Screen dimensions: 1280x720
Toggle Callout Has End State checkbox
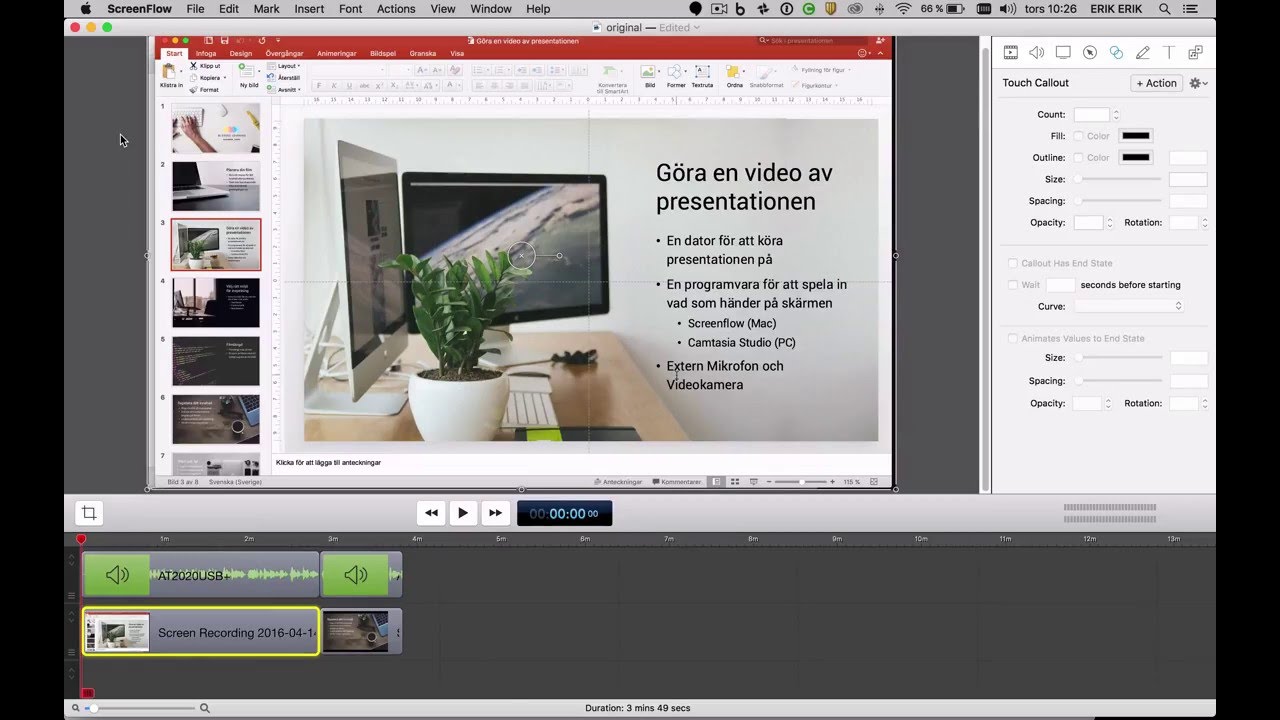click(1013, 263)
